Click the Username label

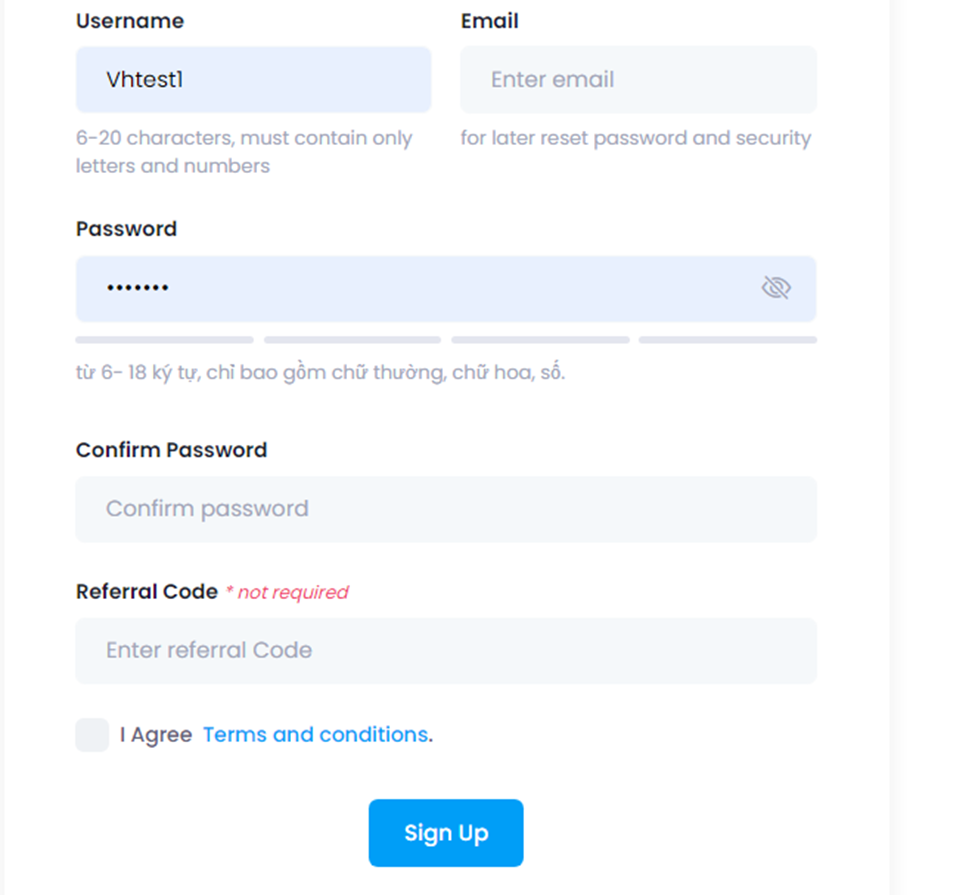click(130, 21)
